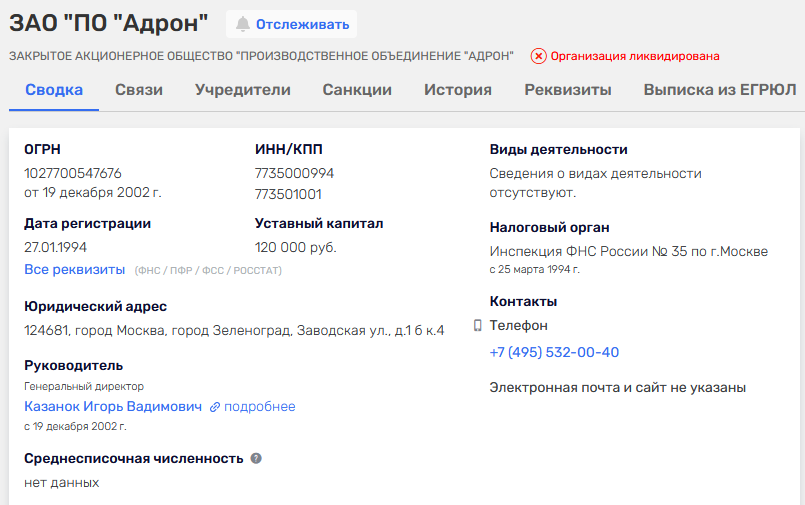Switch to the Связи tab

[139, 90]
